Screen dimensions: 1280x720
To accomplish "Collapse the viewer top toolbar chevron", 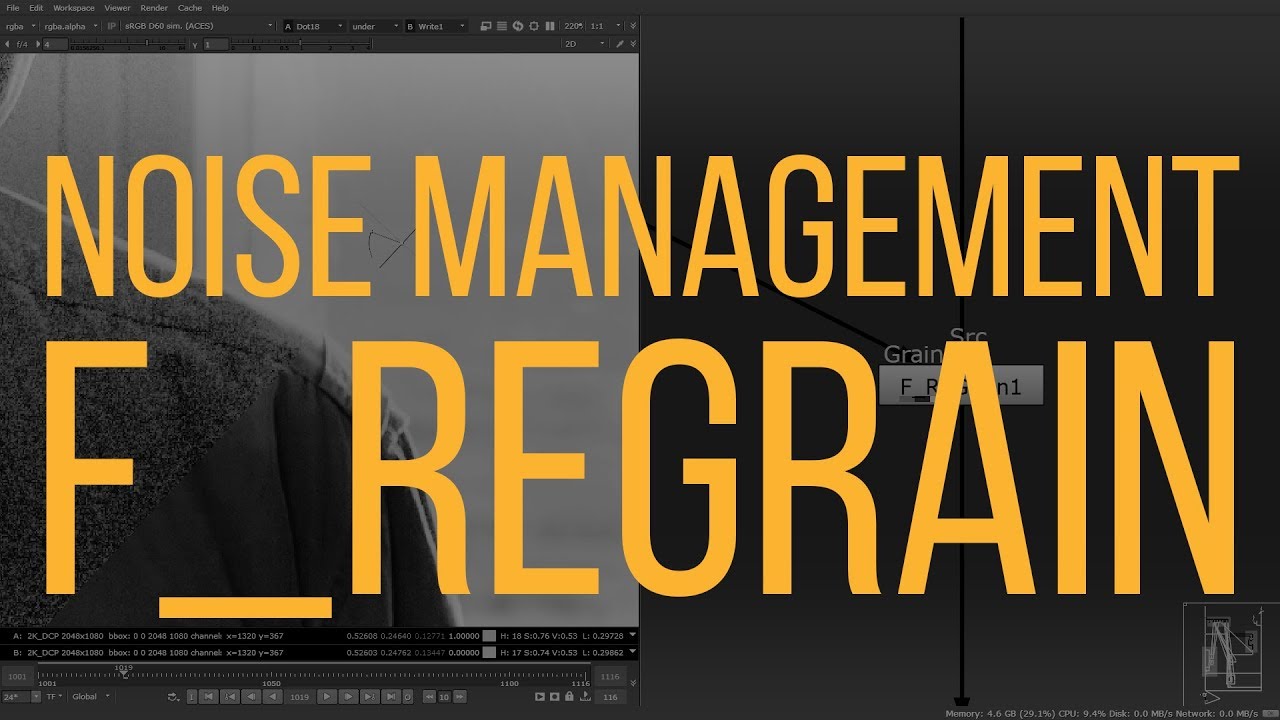I will [x=633, y=26].
